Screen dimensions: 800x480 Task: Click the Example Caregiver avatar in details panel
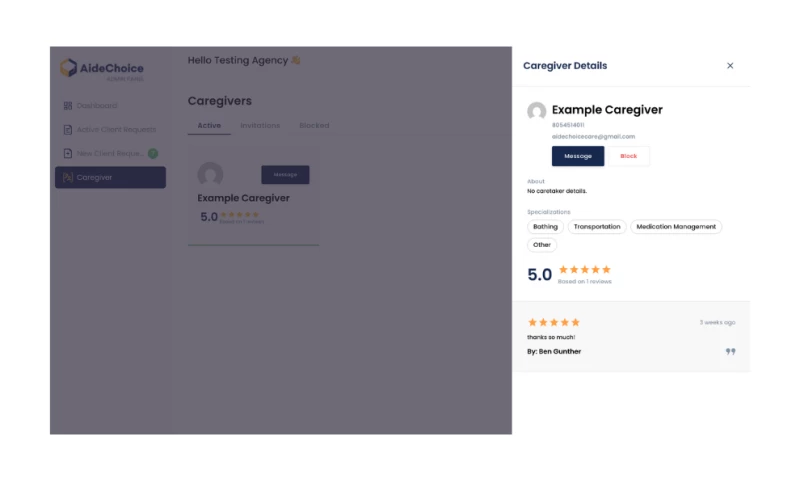click(x=537, y=111)
